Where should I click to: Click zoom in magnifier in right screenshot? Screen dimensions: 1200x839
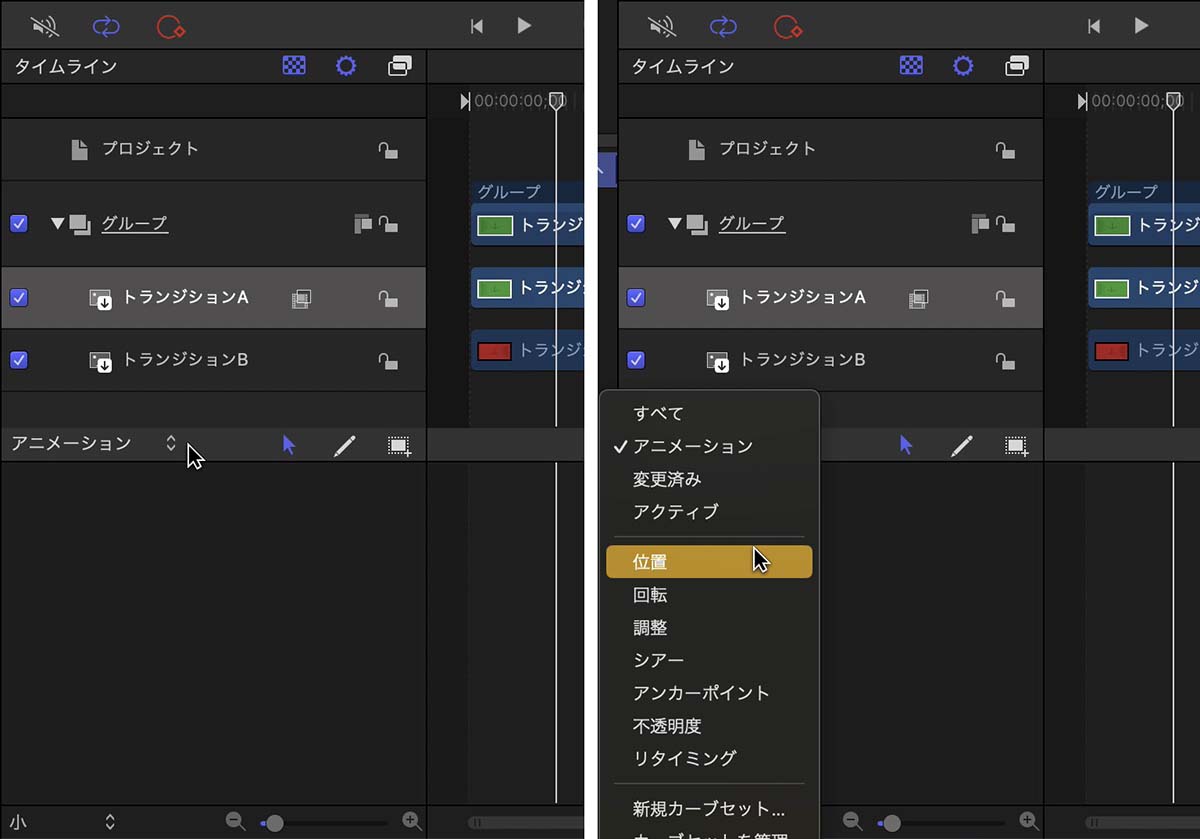pos(1028,822)
